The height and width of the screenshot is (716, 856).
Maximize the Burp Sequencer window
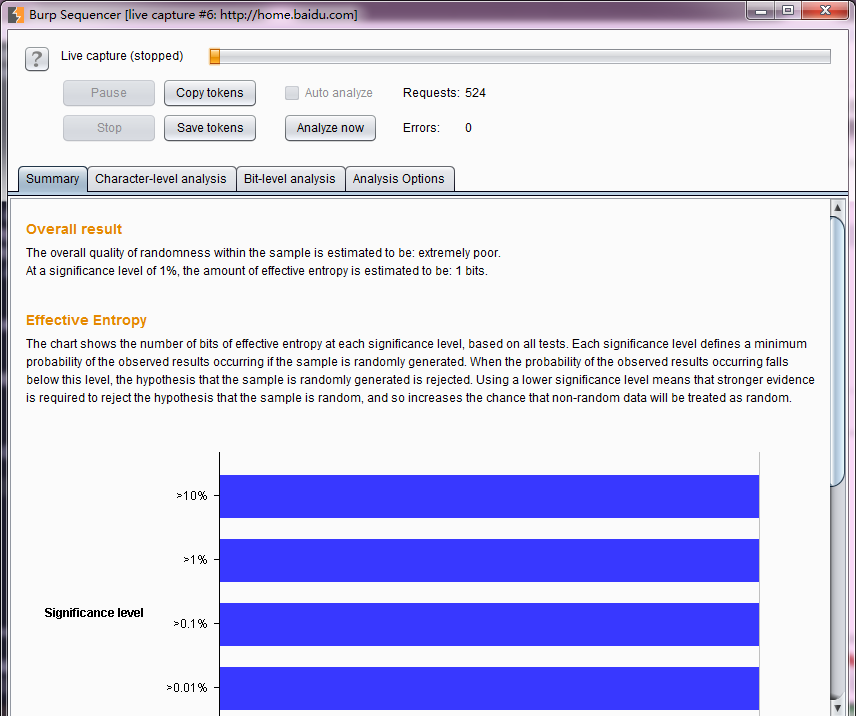[x=789, y=11]
